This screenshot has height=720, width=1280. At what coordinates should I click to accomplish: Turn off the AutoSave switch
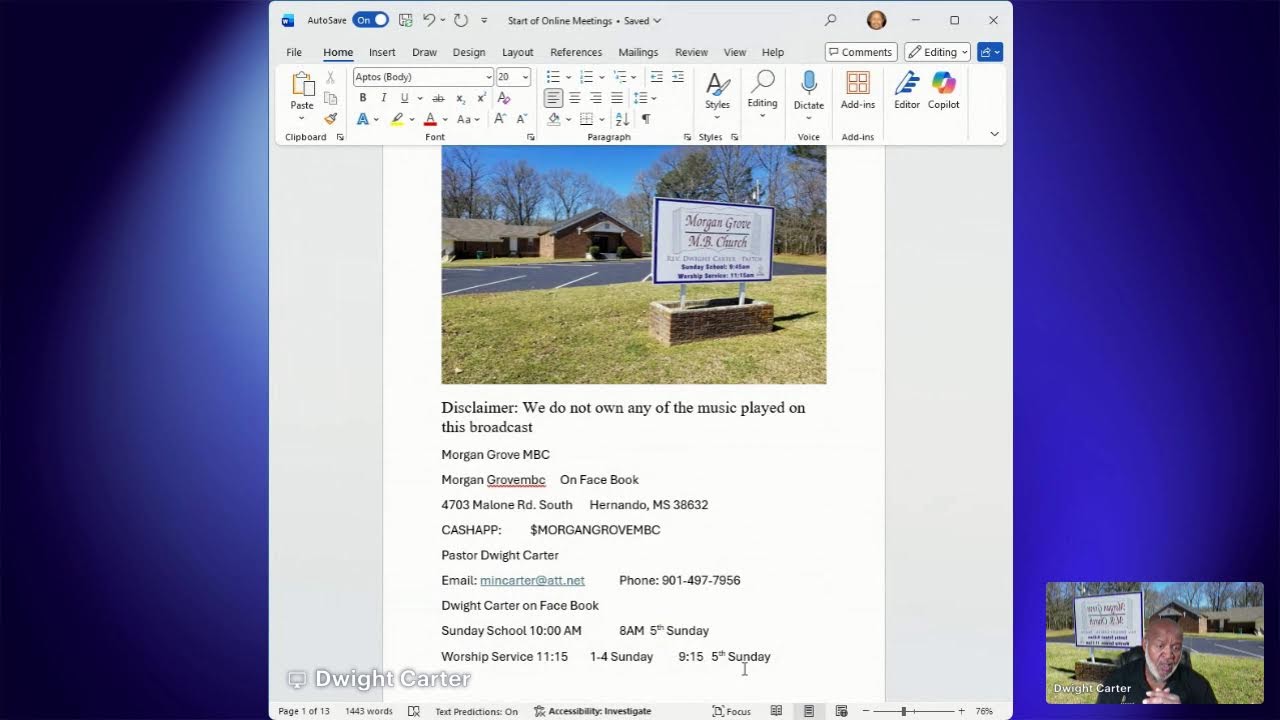click(370, 20)
